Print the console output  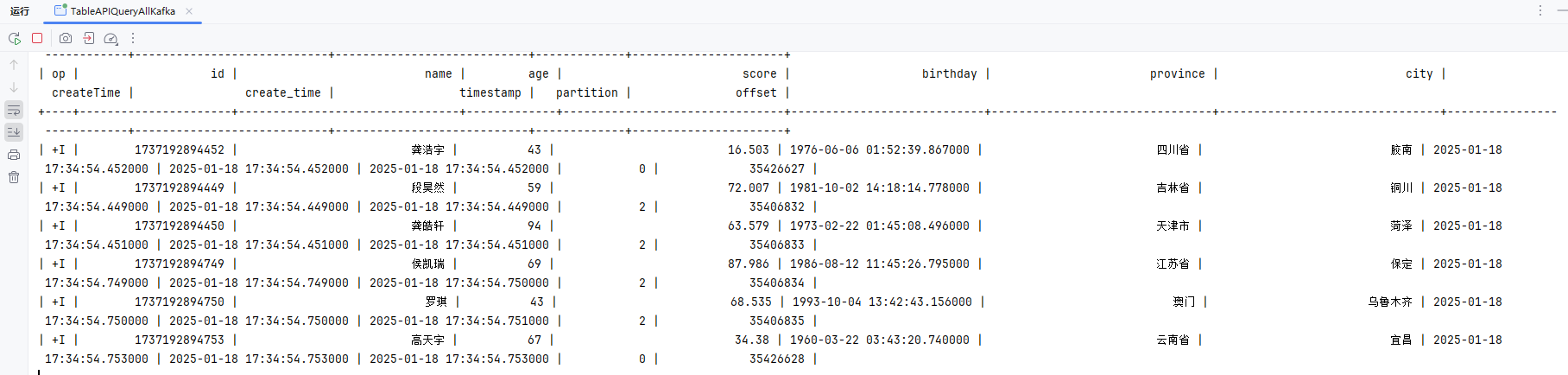(14, 155)
